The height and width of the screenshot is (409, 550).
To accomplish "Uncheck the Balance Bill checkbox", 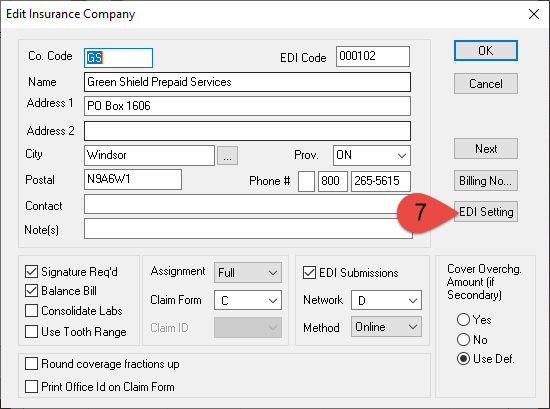I will [x=32, y=290].
